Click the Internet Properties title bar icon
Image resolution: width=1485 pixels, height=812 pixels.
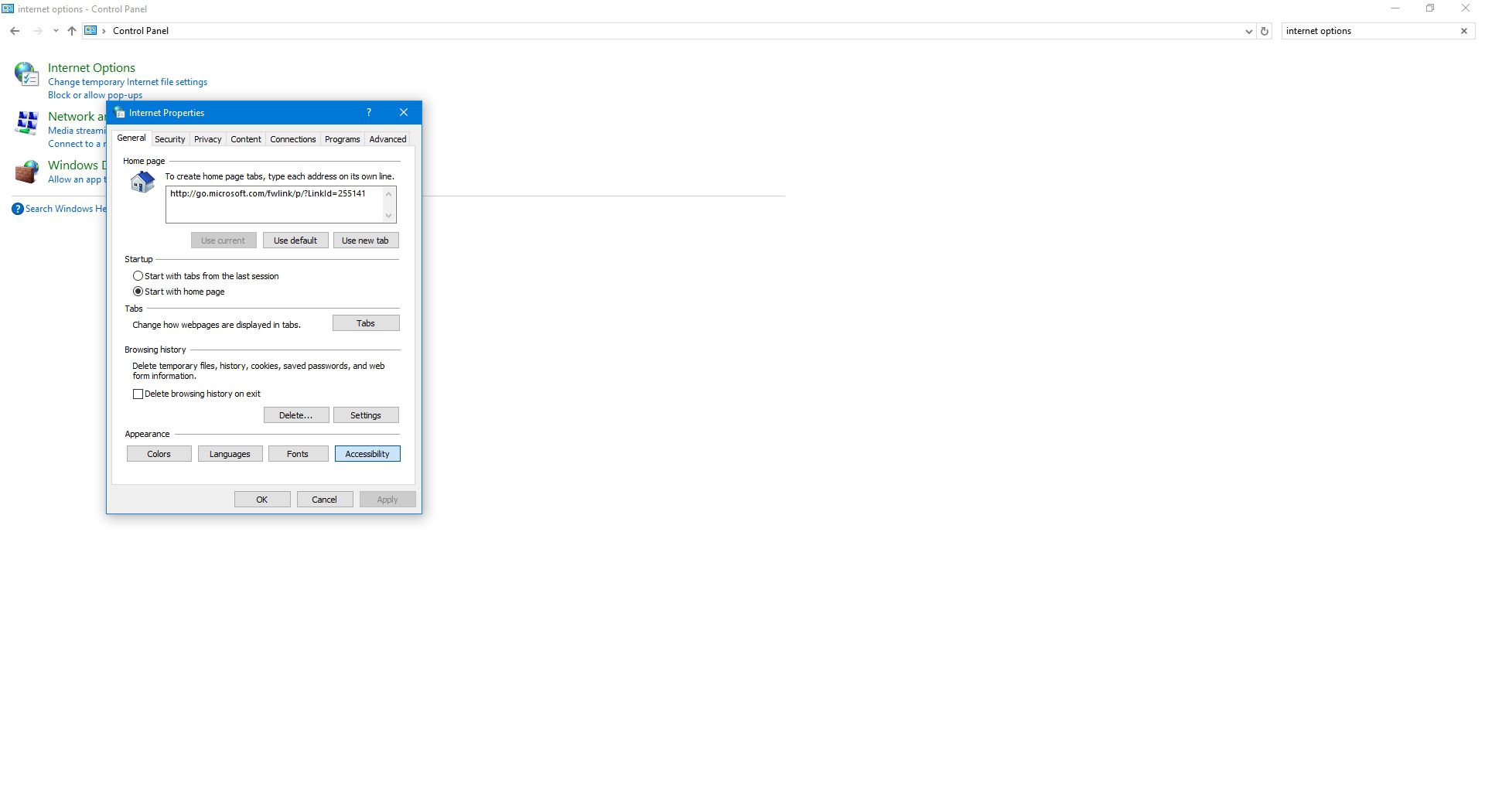click(119, 113)
